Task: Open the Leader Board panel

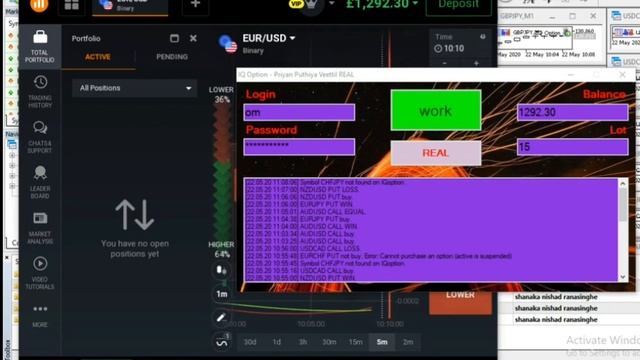Action: point(40,182)
